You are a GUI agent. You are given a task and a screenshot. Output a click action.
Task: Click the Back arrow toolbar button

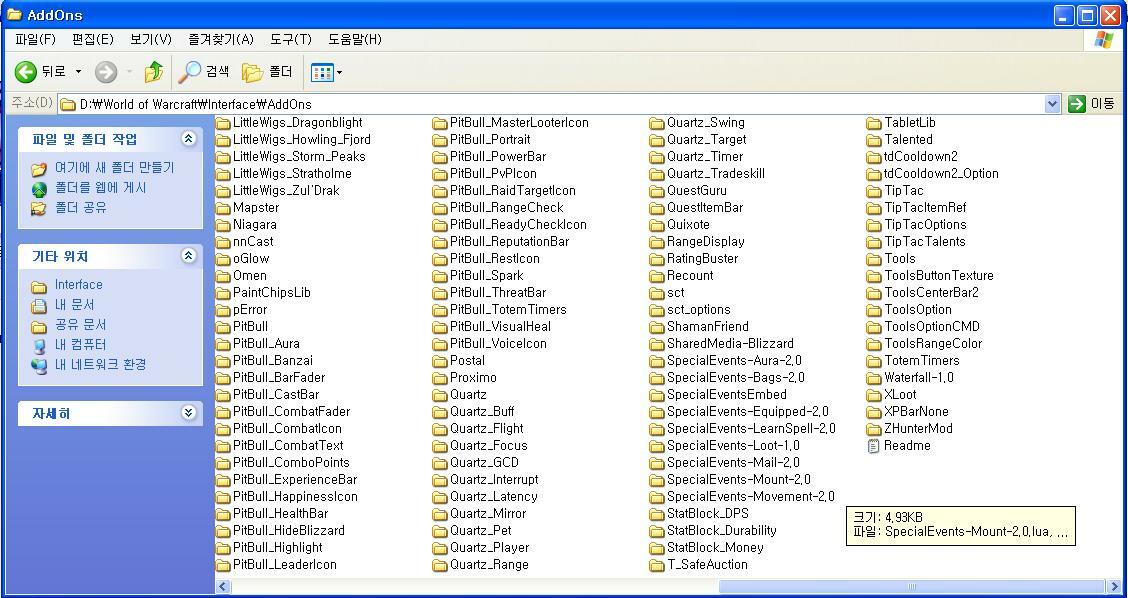26,72
